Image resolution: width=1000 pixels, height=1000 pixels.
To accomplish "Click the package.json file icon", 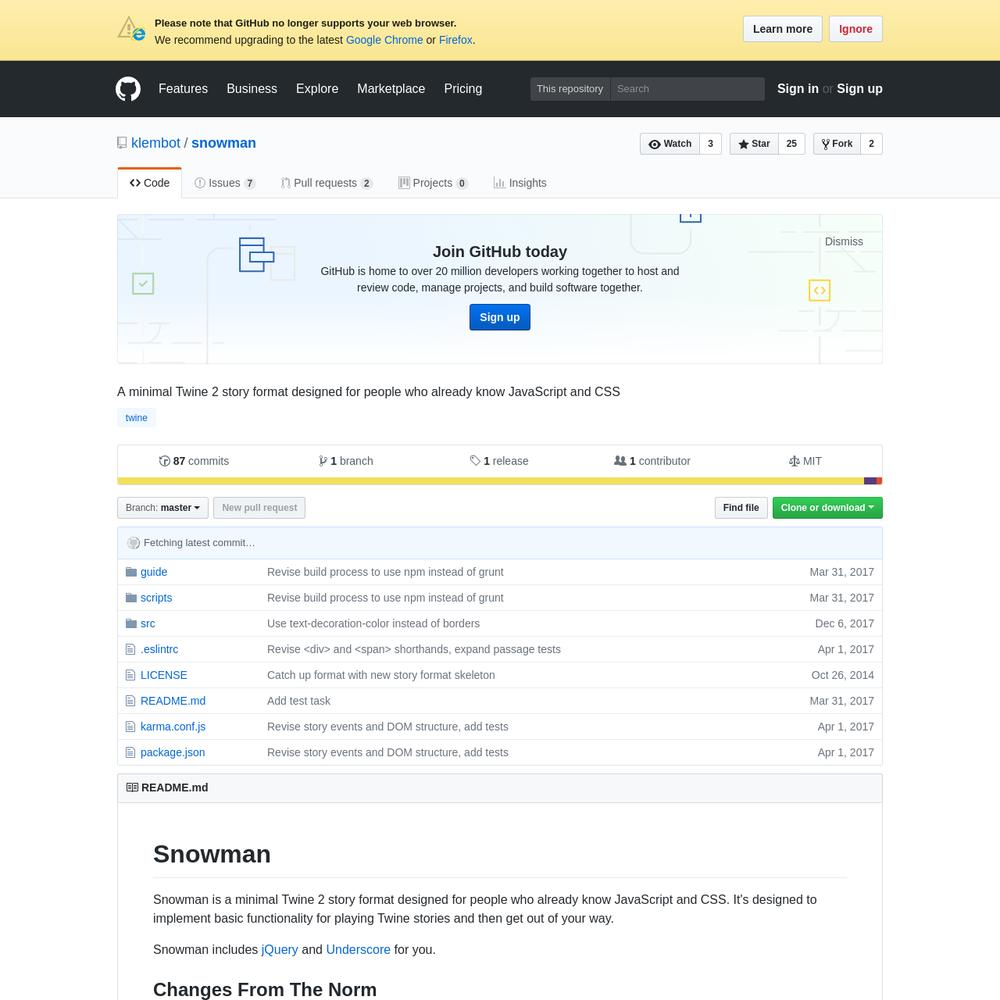I will [x=130, y=753].
